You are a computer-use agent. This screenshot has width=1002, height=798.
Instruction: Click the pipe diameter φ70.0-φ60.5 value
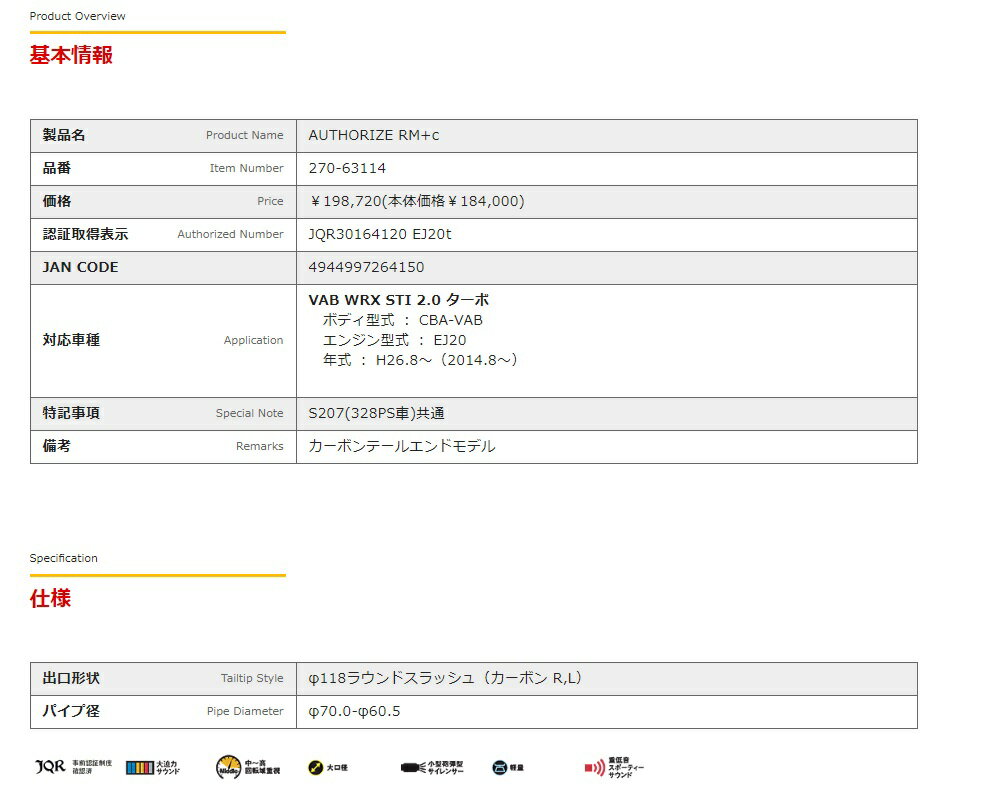354,711
